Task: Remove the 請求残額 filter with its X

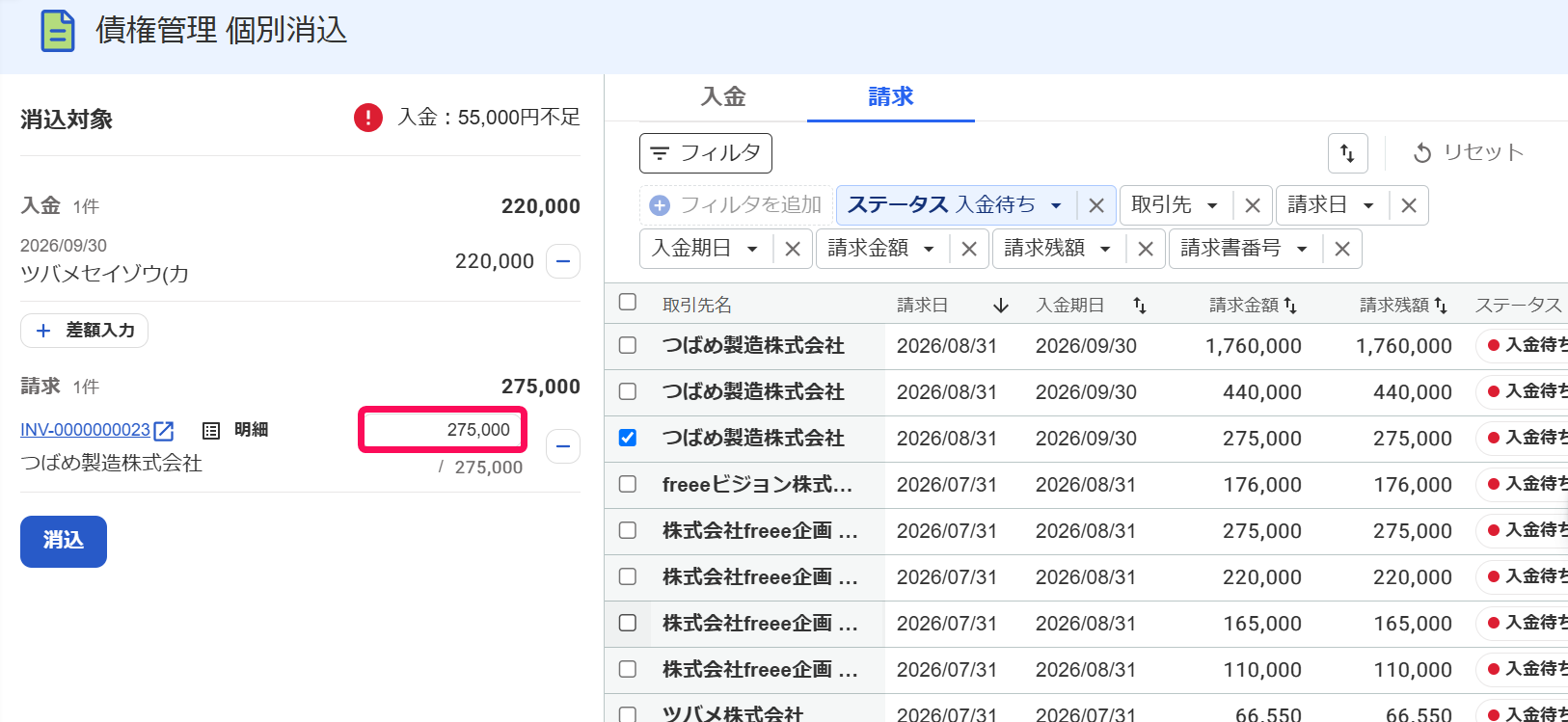Action: (x=1146, y=249)
